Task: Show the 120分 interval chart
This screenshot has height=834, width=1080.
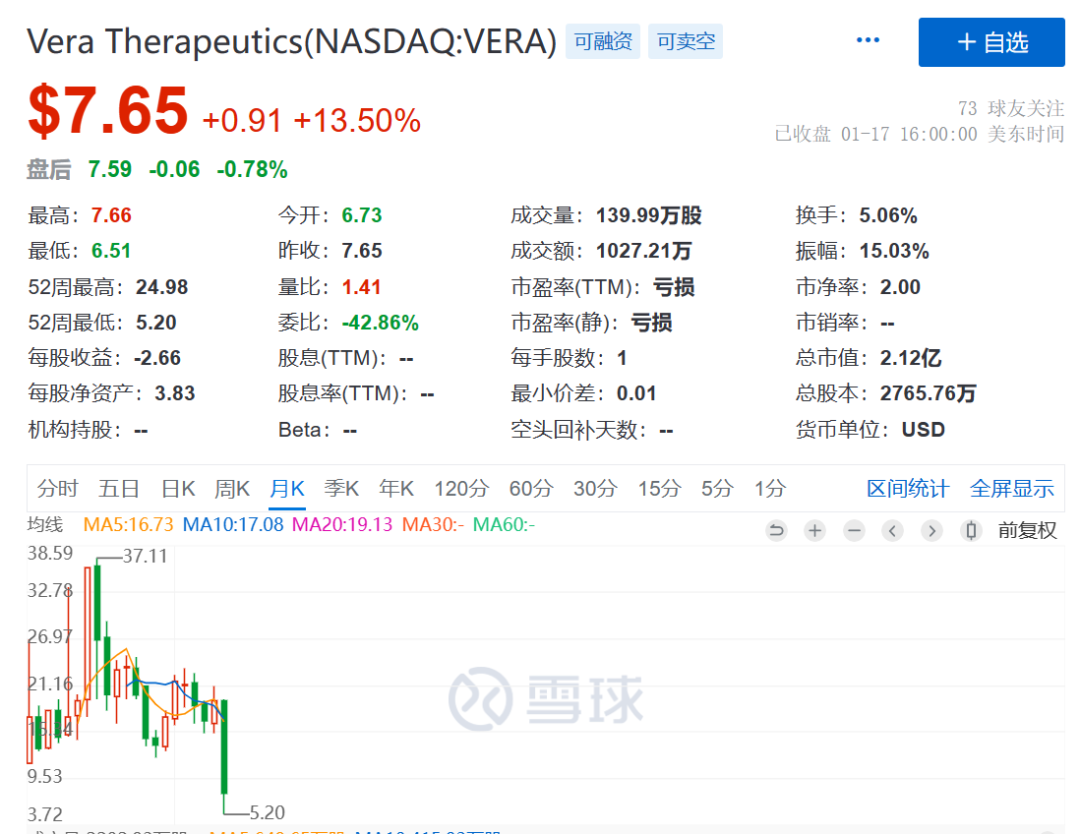Action: coord(461,489)
